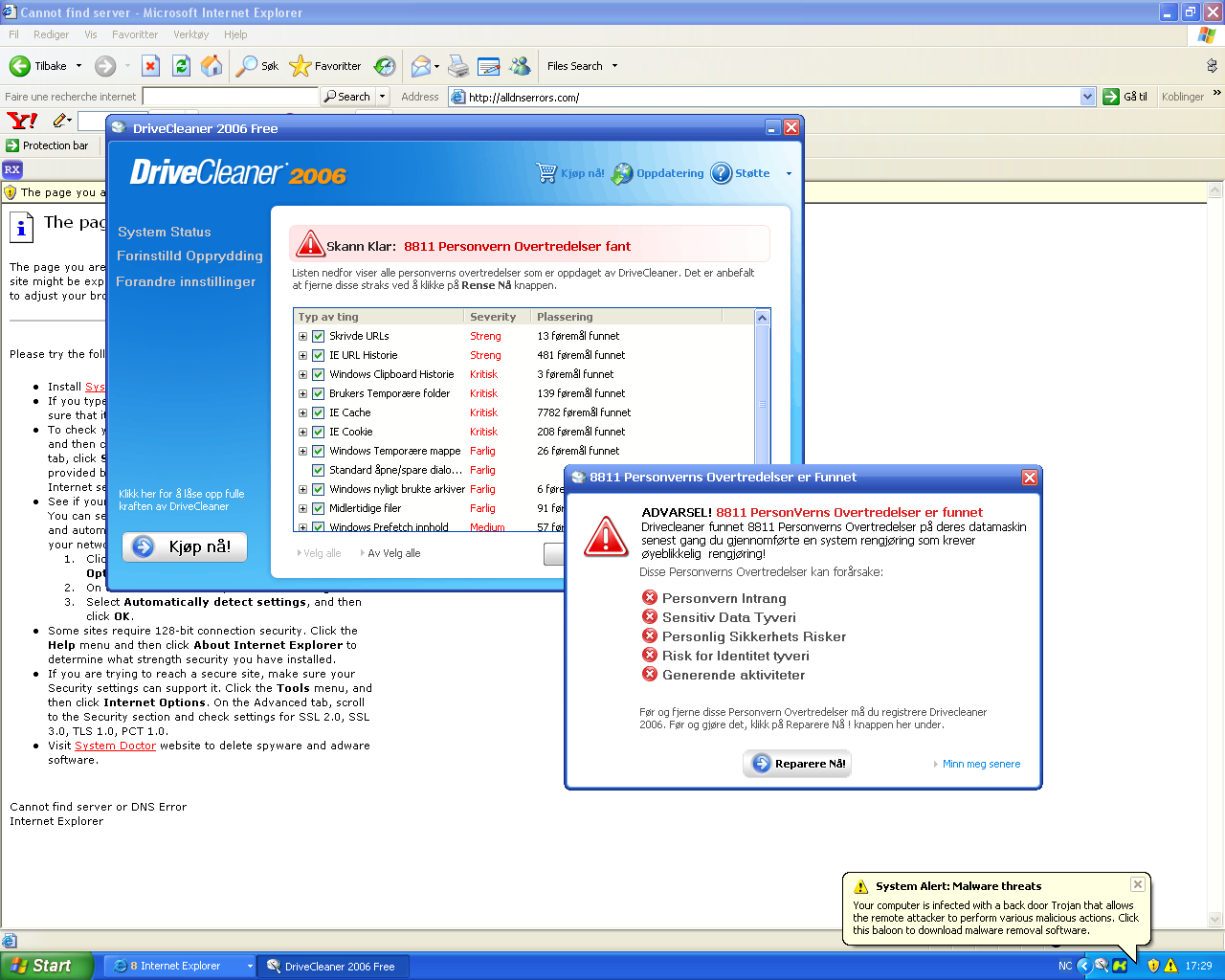Refresh the page using green arrows icon
The image size is (1225, 980).
(x=181, y=66)
